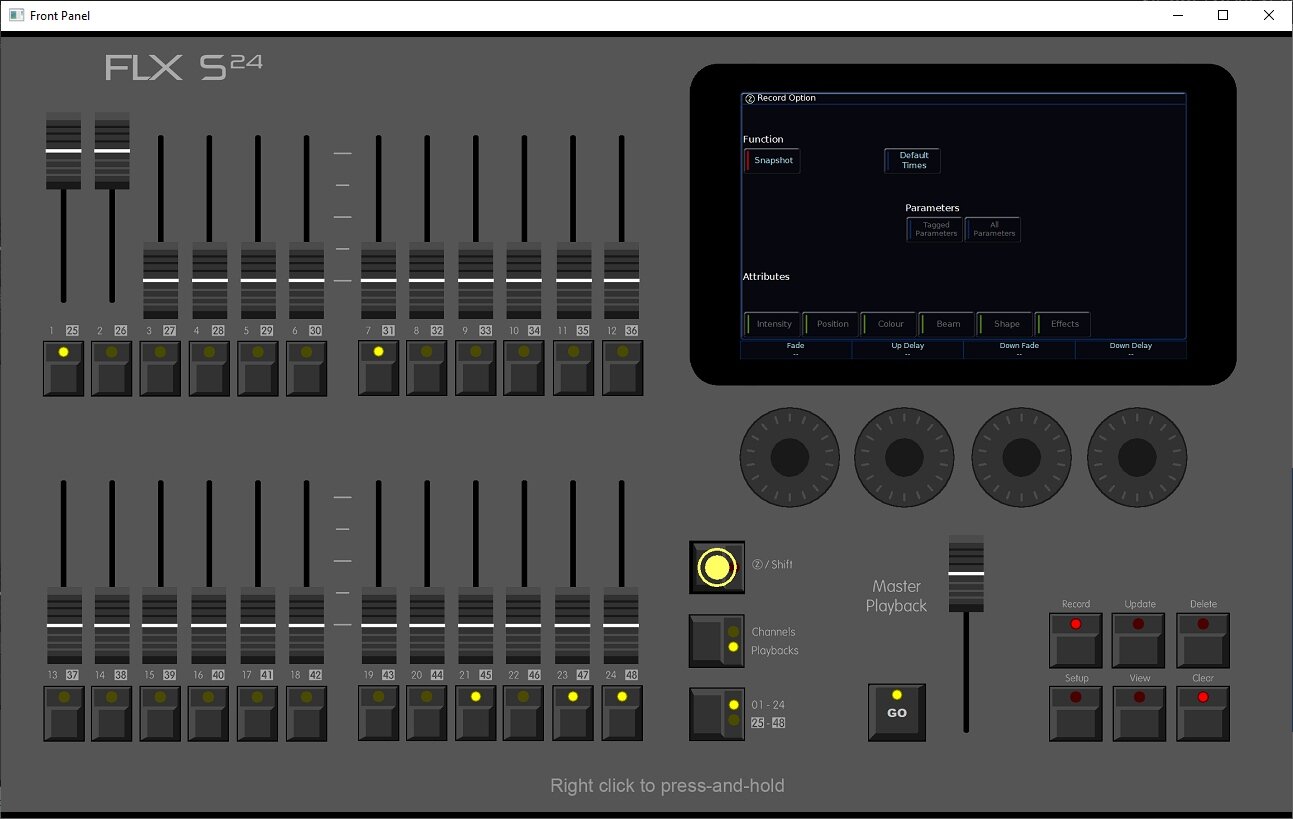Click the flash button under fader 21
This screenshot has height=819, width=1293.
coord(476,713)
